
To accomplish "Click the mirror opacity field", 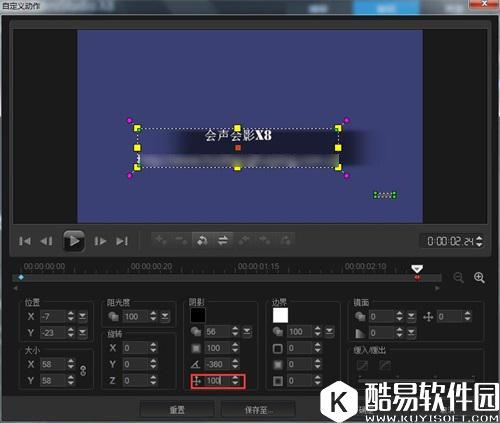I will (382, 316).
